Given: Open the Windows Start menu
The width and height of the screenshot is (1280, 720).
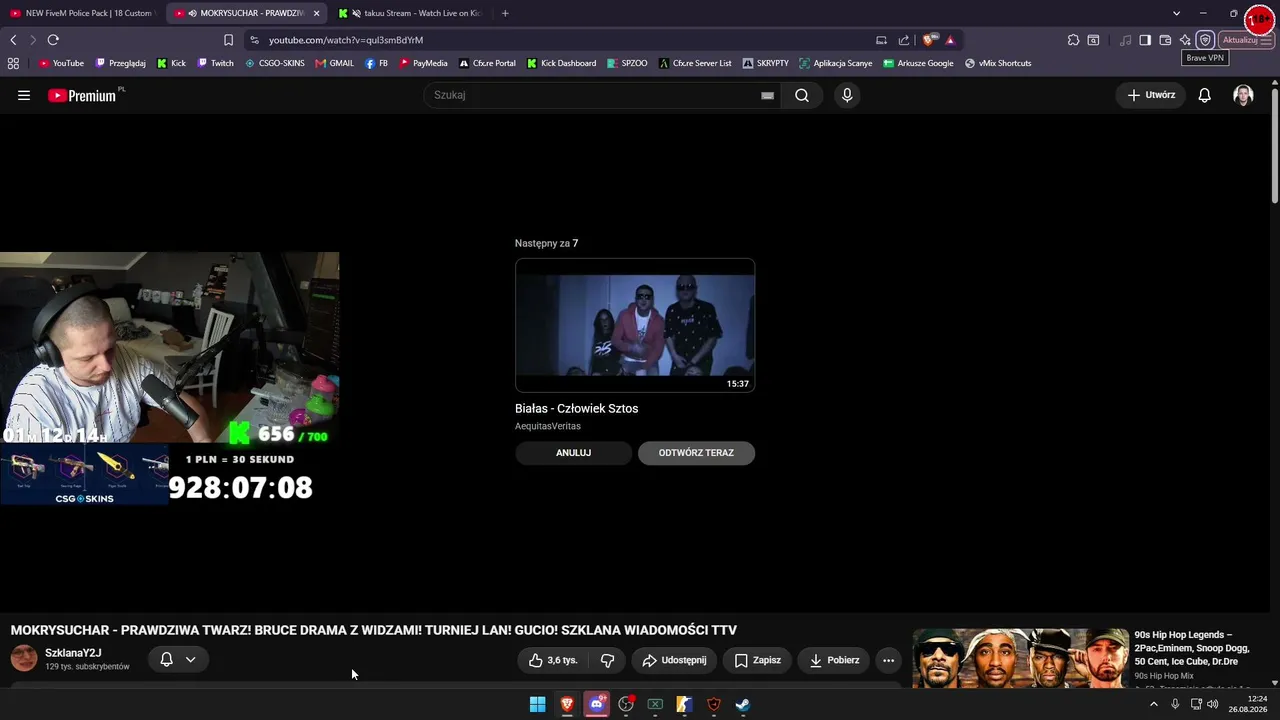Looking at the screenshot, I should (x=537, y=704).
